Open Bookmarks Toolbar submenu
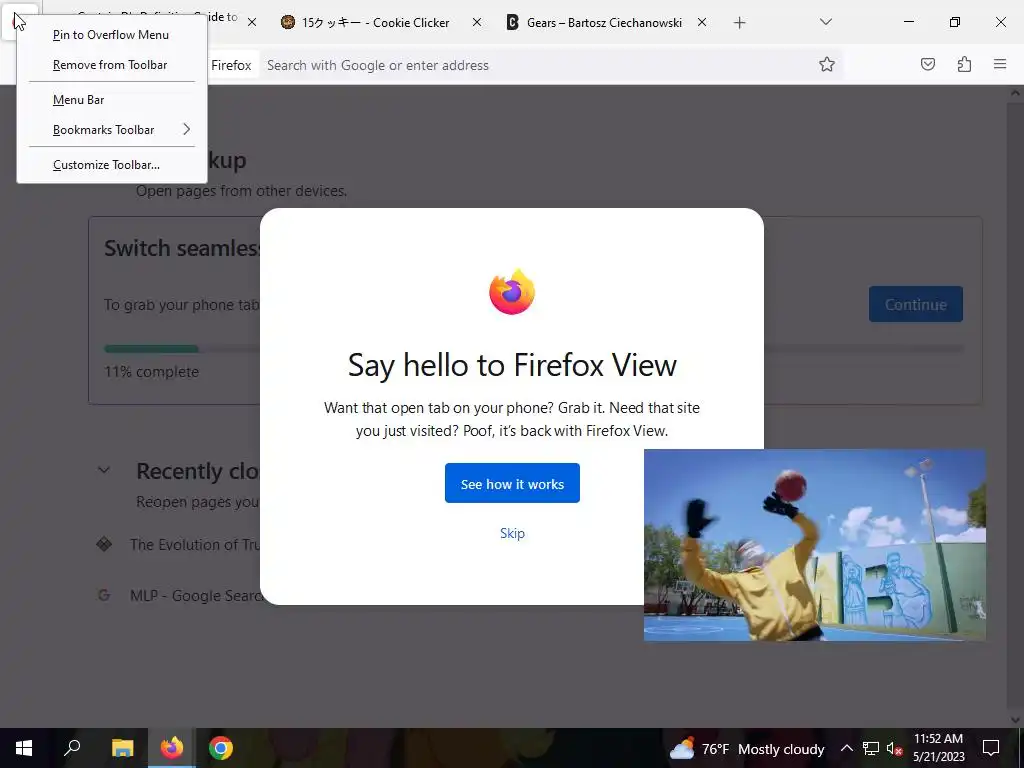The height and width of the screenshot is (768, 1024). click(112, 129)
